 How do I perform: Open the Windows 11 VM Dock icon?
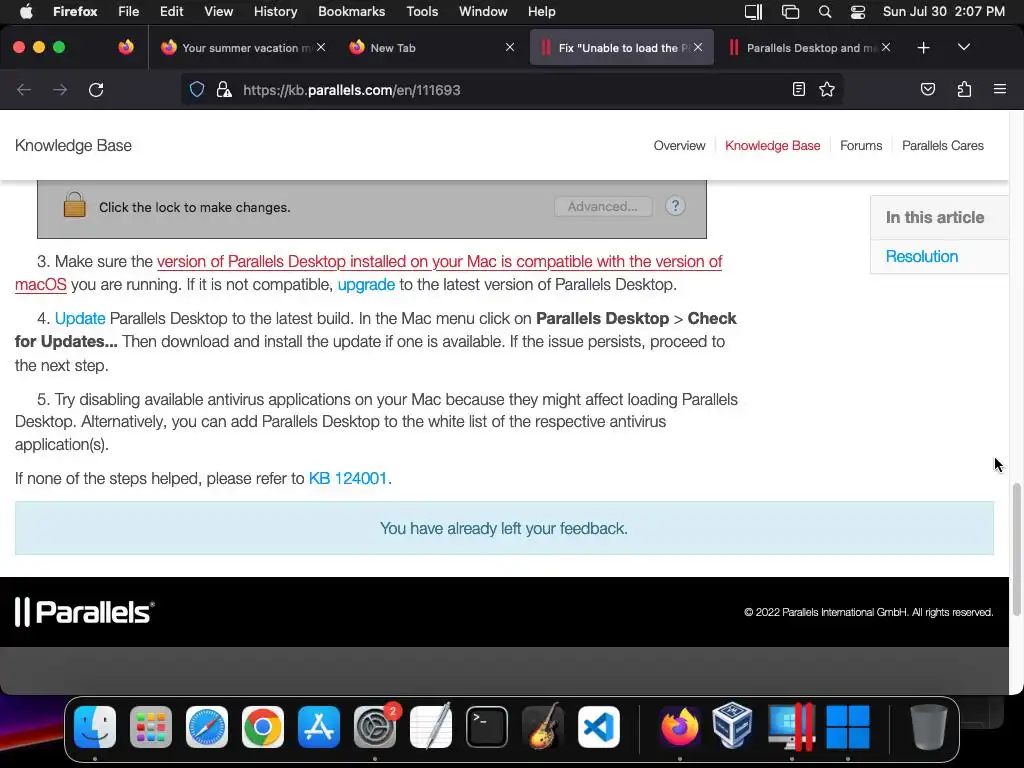(x=848, y=727)
